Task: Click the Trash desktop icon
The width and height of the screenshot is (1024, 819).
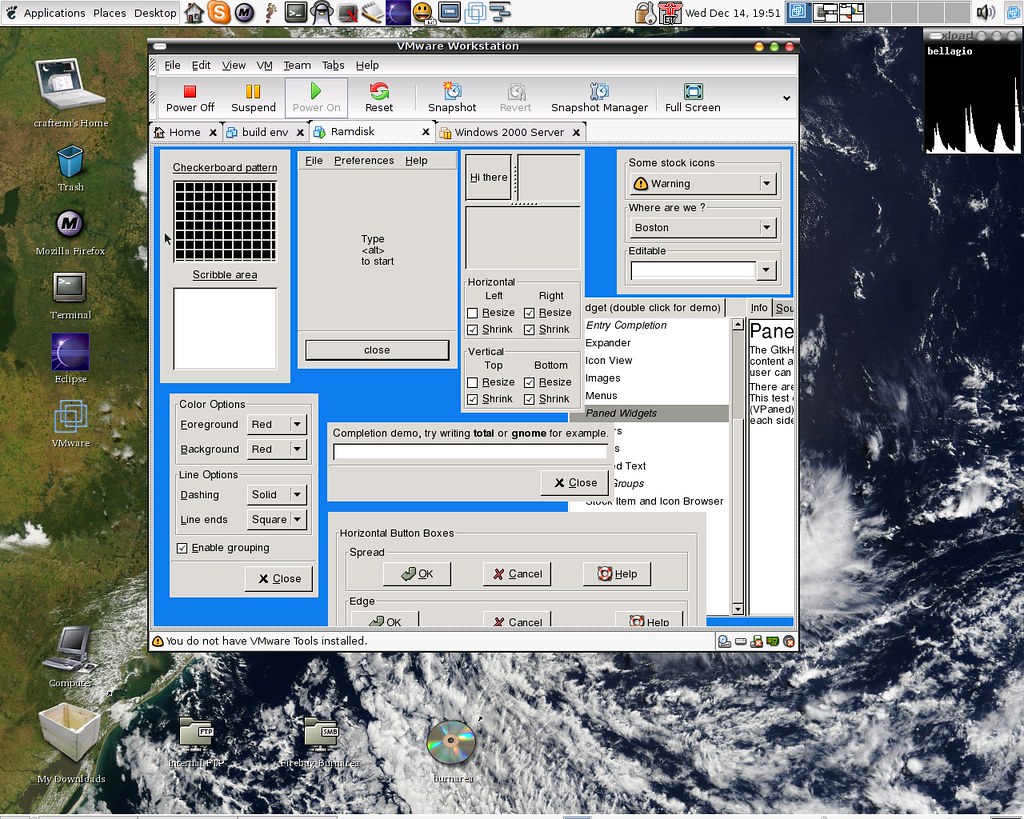Action: (x=70, y=161)
